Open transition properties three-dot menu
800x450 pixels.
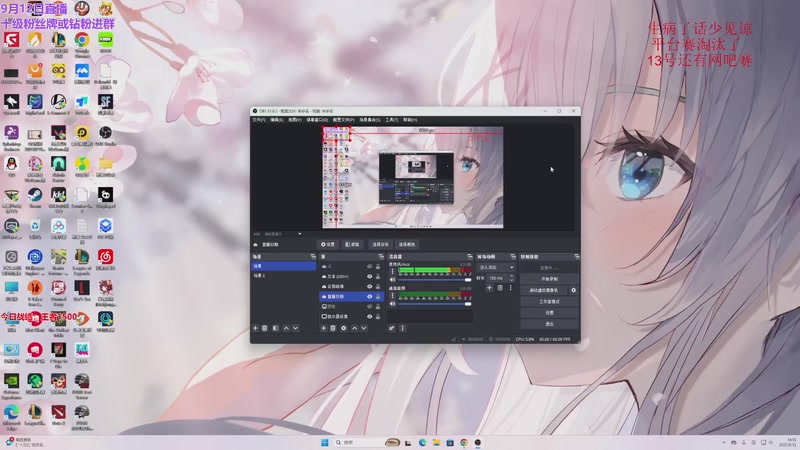click(510, 288)
